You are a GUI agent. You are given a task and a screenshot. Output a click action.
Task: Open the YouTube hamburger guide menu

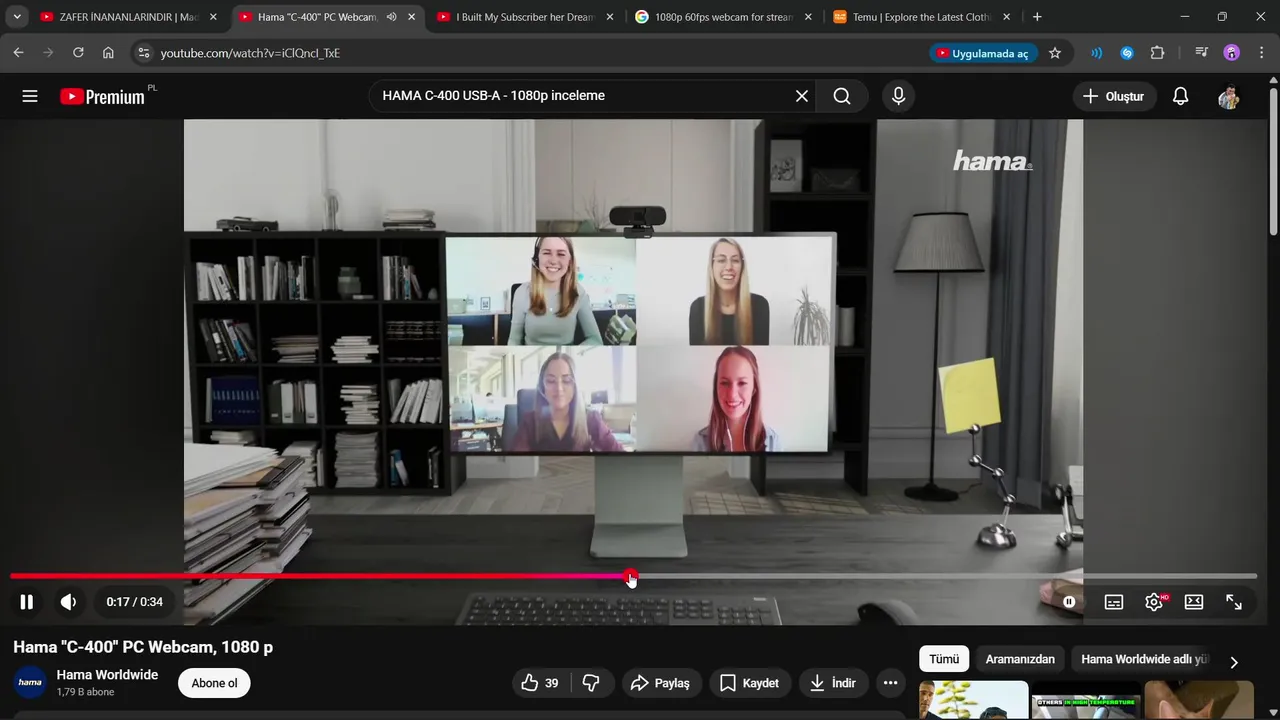[x=30, y=96]
